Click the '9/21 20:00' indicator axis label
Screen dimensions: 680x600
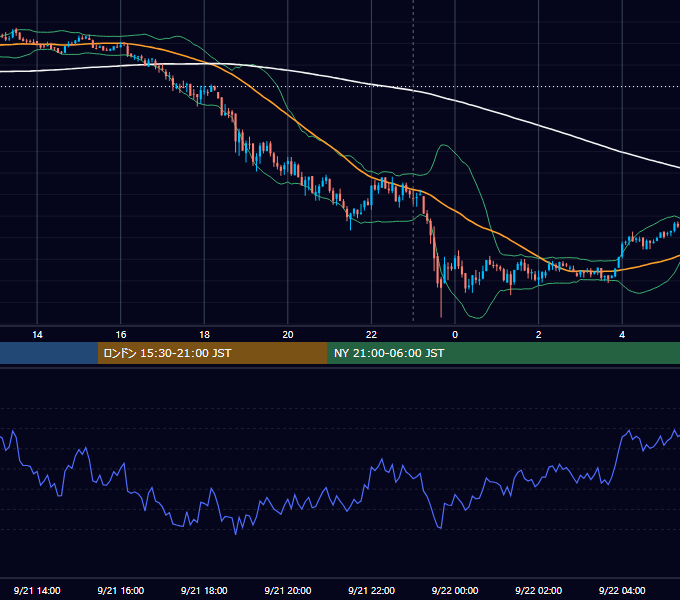pos(288,590)
